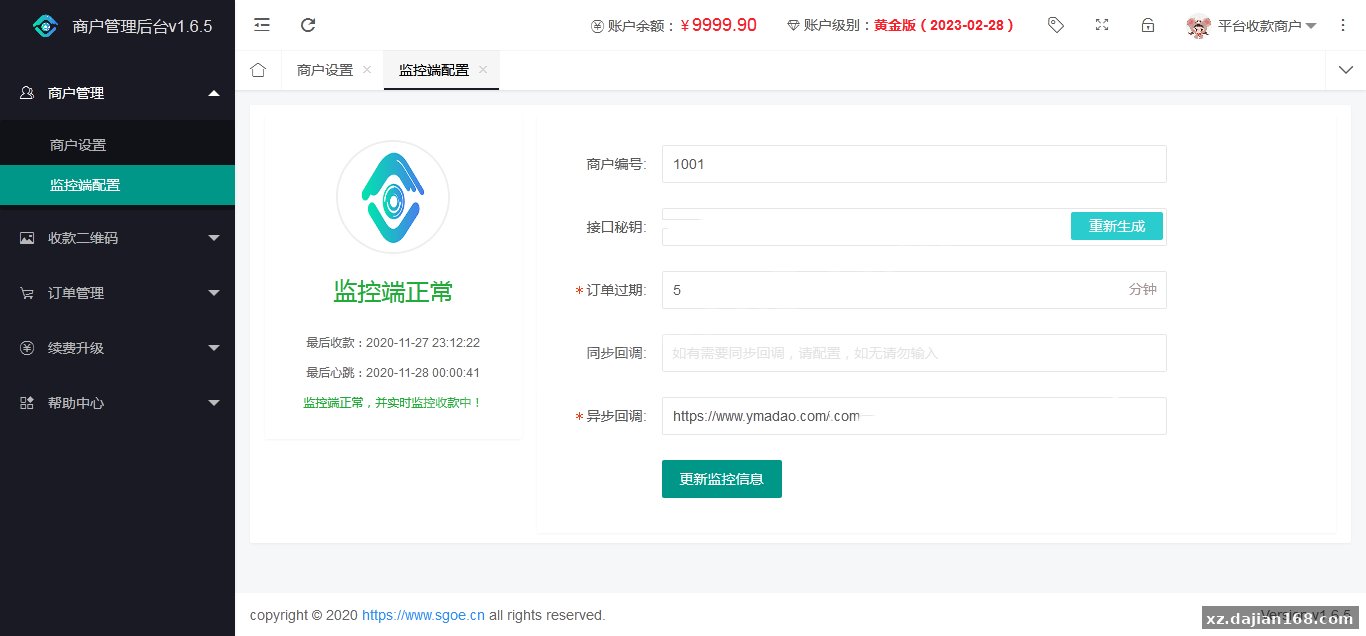Click the 商户管理后台v1.6.5 title
Viewport: 1366px width, 636px height.
coord(142,27)
